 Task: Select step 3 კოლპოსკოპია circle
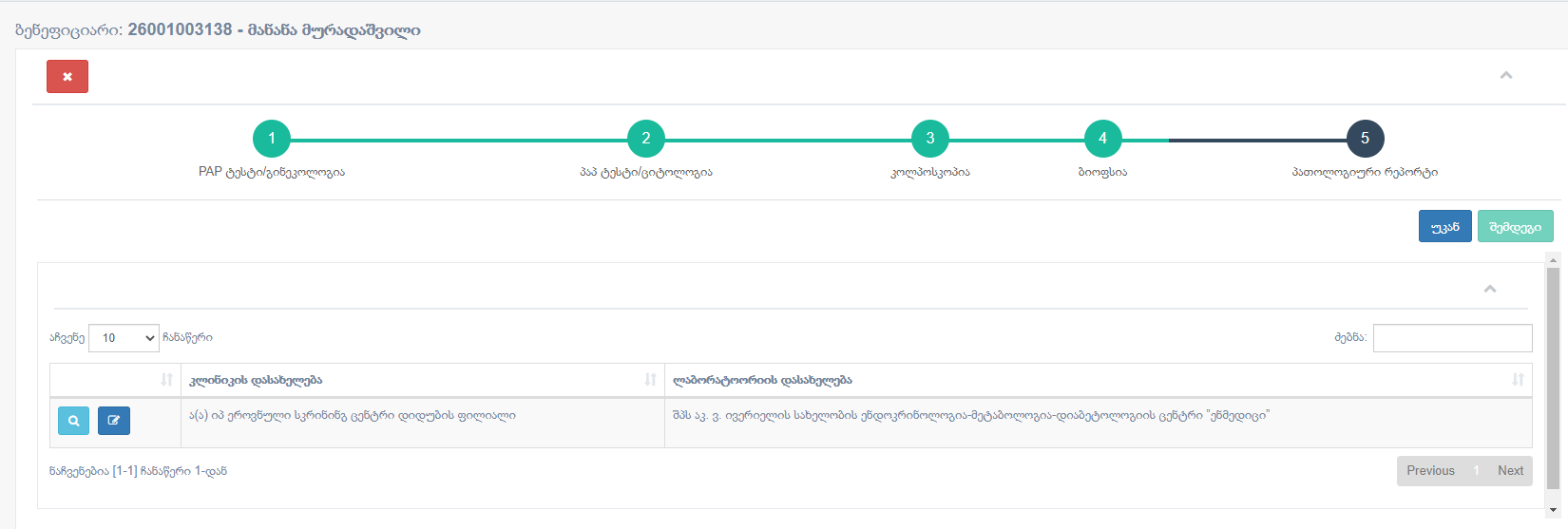(930, 139)
